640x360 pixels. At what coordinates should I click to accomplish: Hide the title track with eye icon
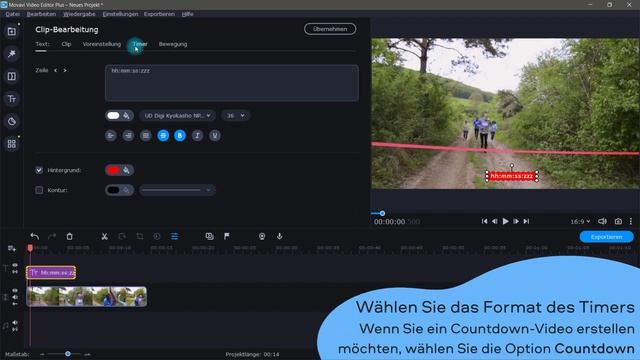(15, 265)
